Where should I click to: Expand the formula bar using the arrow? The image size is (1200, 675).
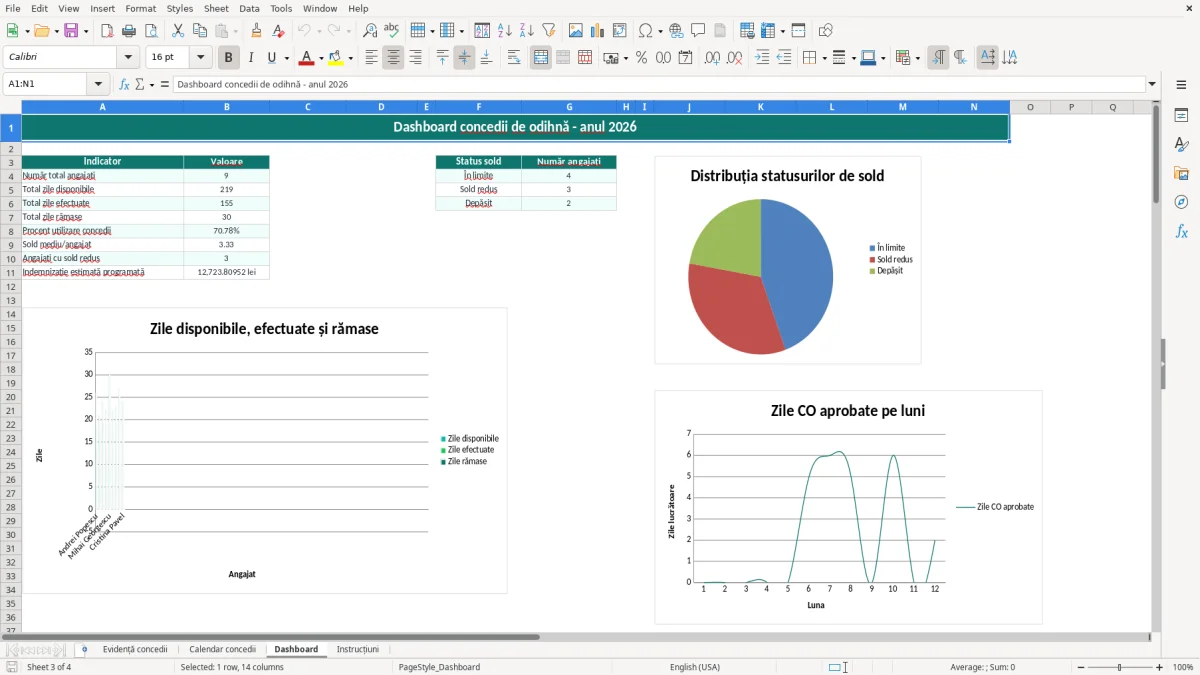(1152, 84)
